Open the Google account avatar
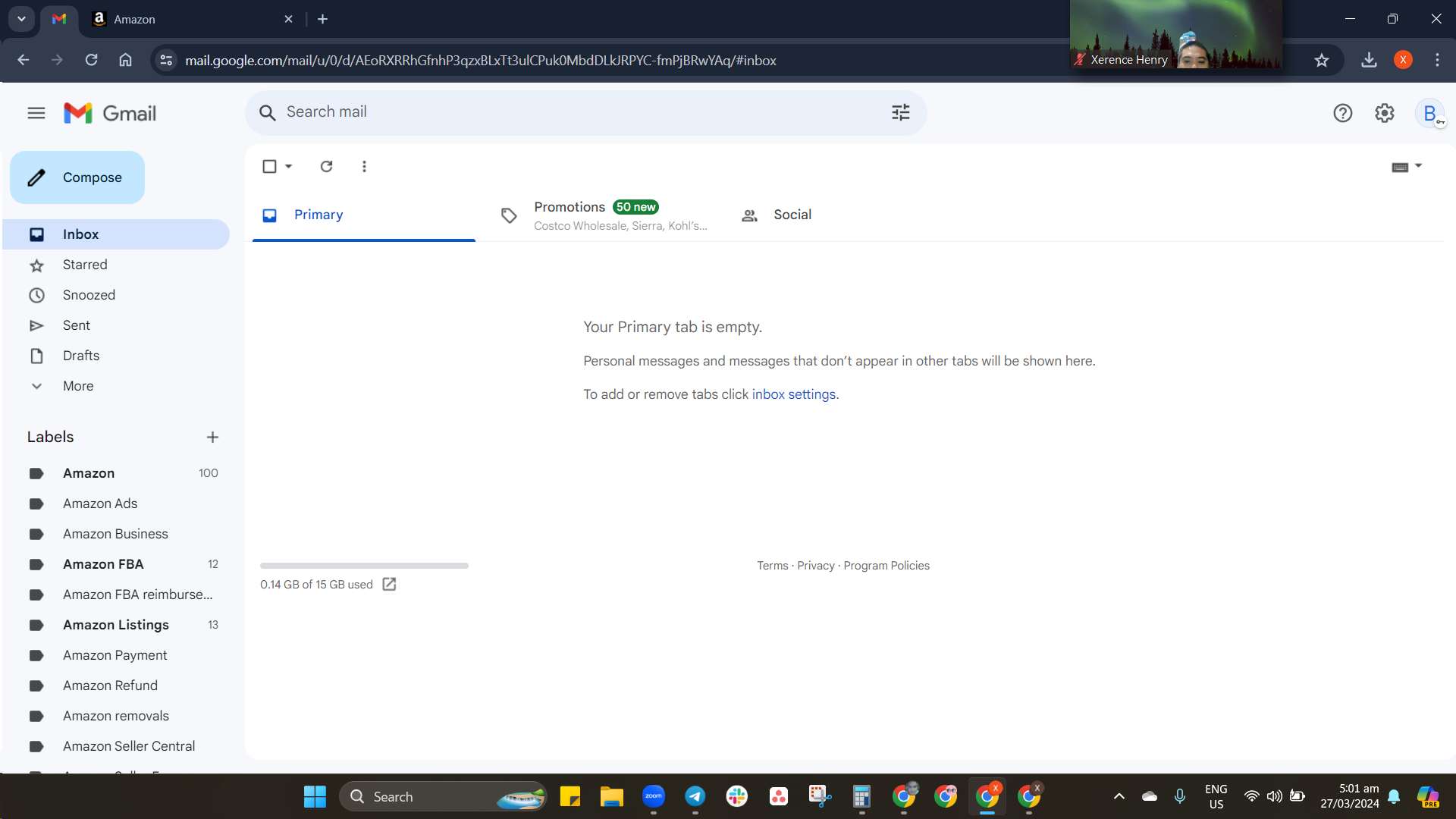The height and width of the screenshot is (819, 1456). (x=1430, y=114)
